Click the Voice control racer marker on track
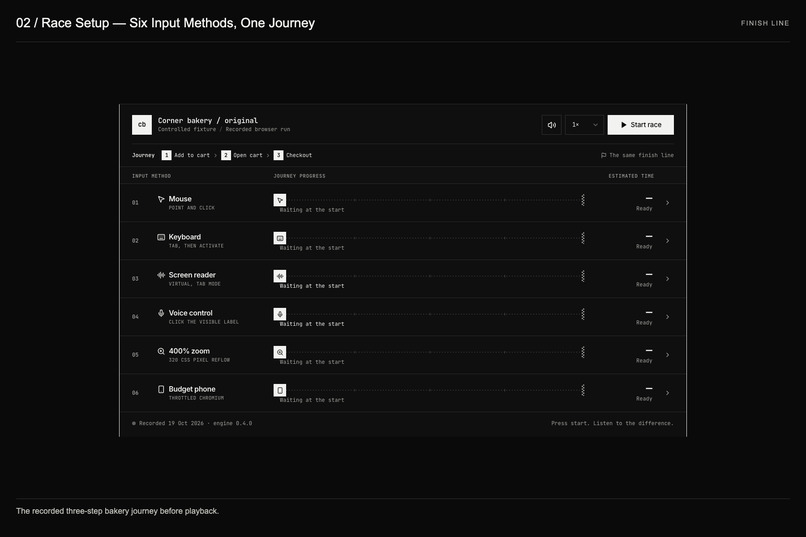The image size is (806, 537). tap(280, 314)
